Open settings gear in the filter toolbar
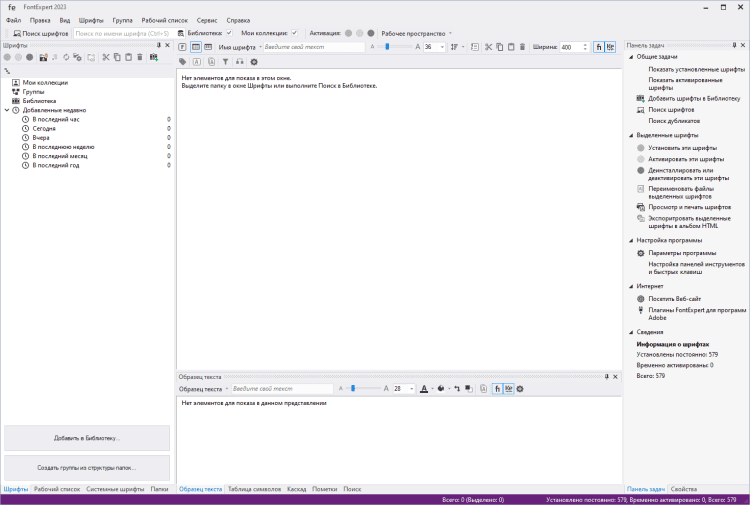750x505 pixels. click(254, 62)
